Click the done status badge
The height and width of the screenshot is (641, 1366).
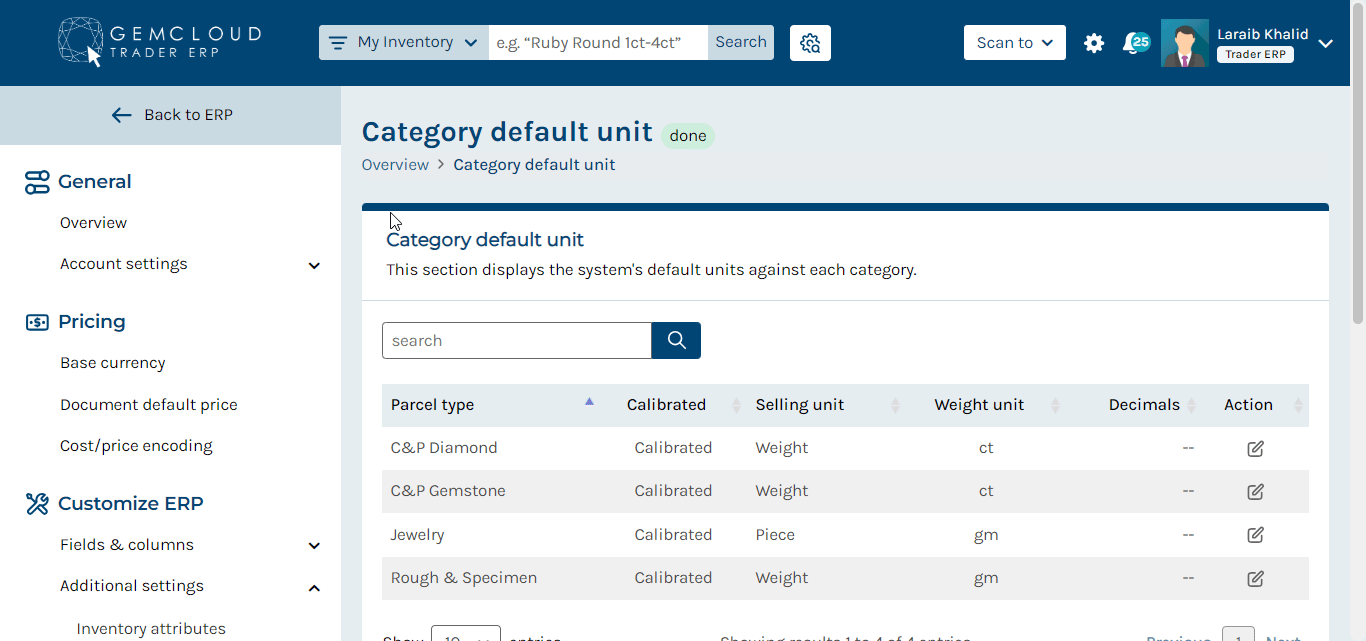click(x=688, y=136)
